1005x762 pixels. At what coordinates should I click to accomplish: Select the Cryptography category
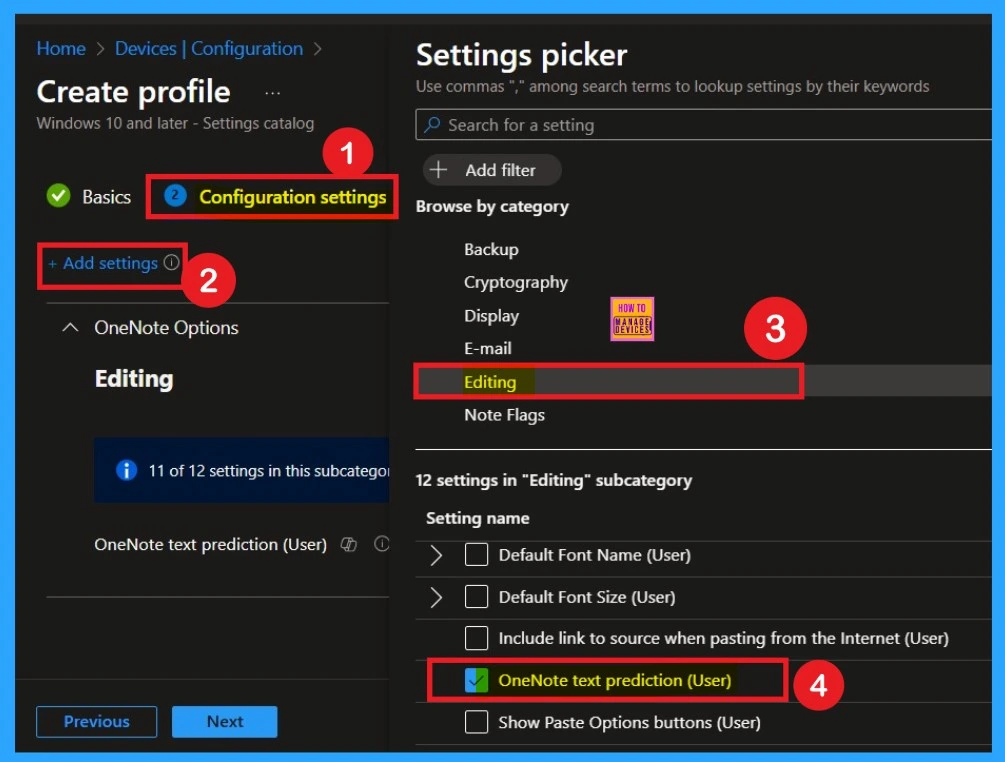tap(516, 283)
